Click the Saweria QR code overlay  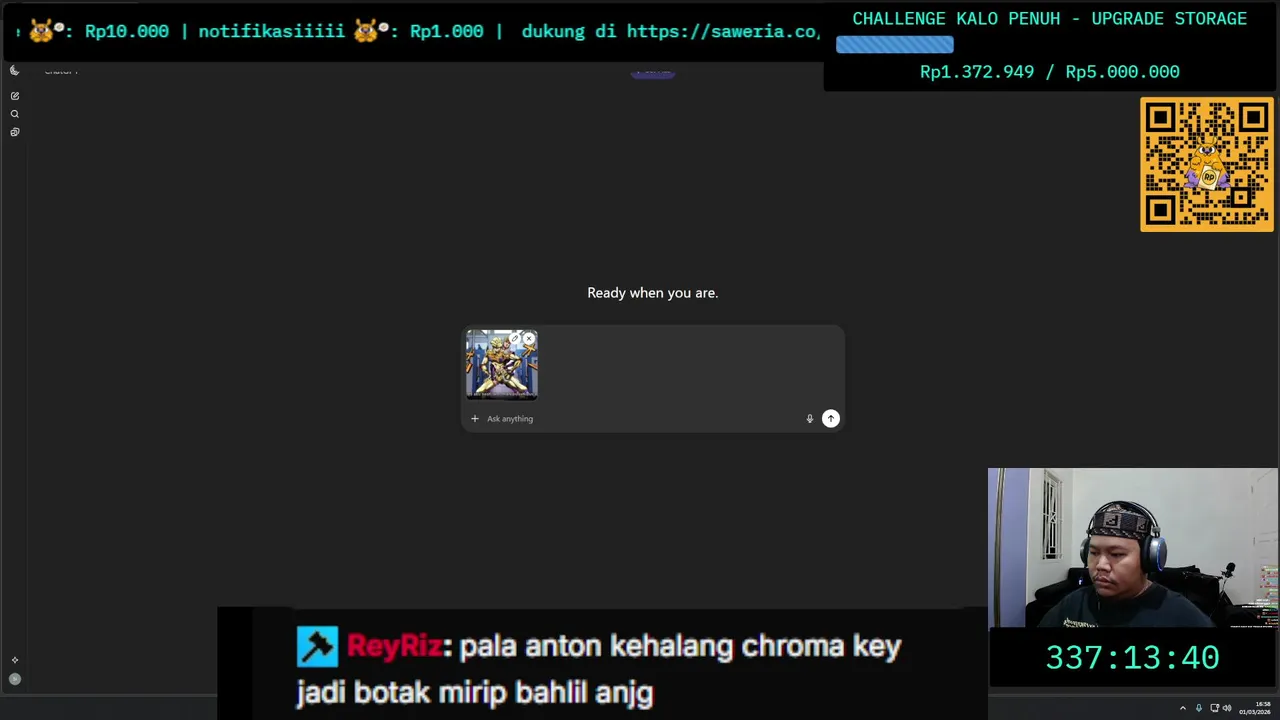(1207, 165)
